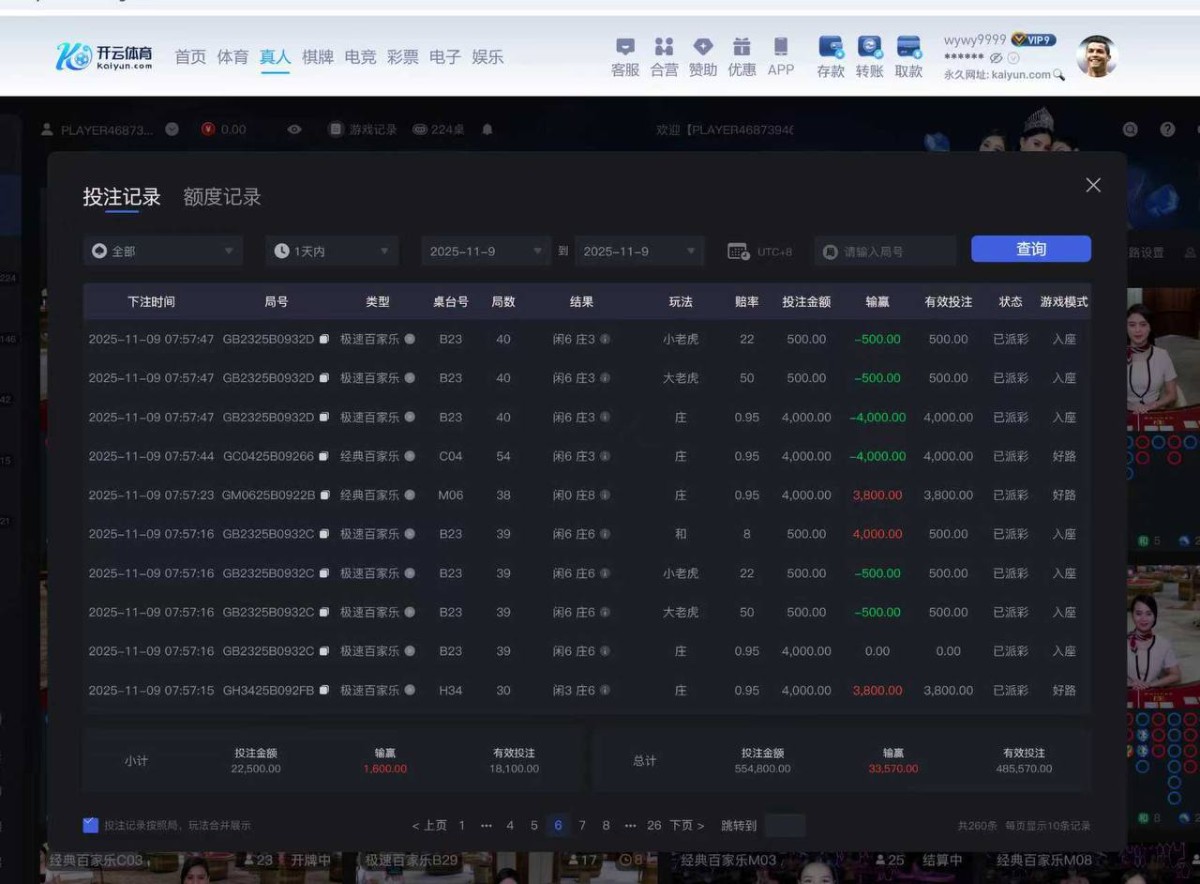Open the 转账 transfer icon
1200x884 pixels.
[x=869, y=48]
